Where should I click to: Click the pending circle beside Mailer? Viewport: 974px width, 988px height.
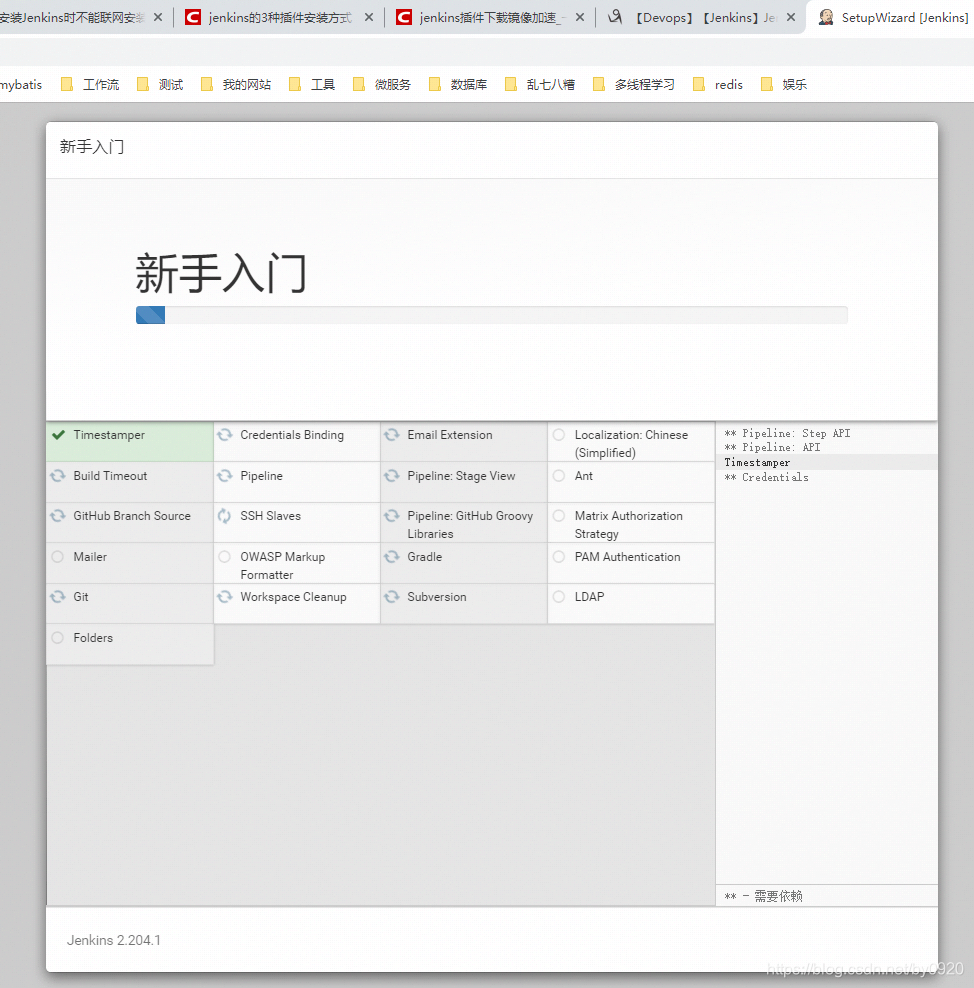click(x=58, y=556)
